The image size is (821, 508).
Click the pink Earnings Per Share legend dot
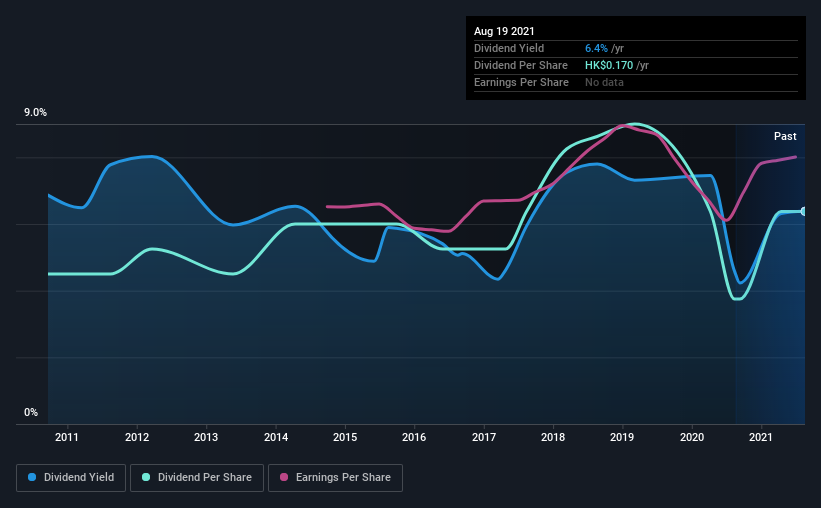[x=284, y=477]
